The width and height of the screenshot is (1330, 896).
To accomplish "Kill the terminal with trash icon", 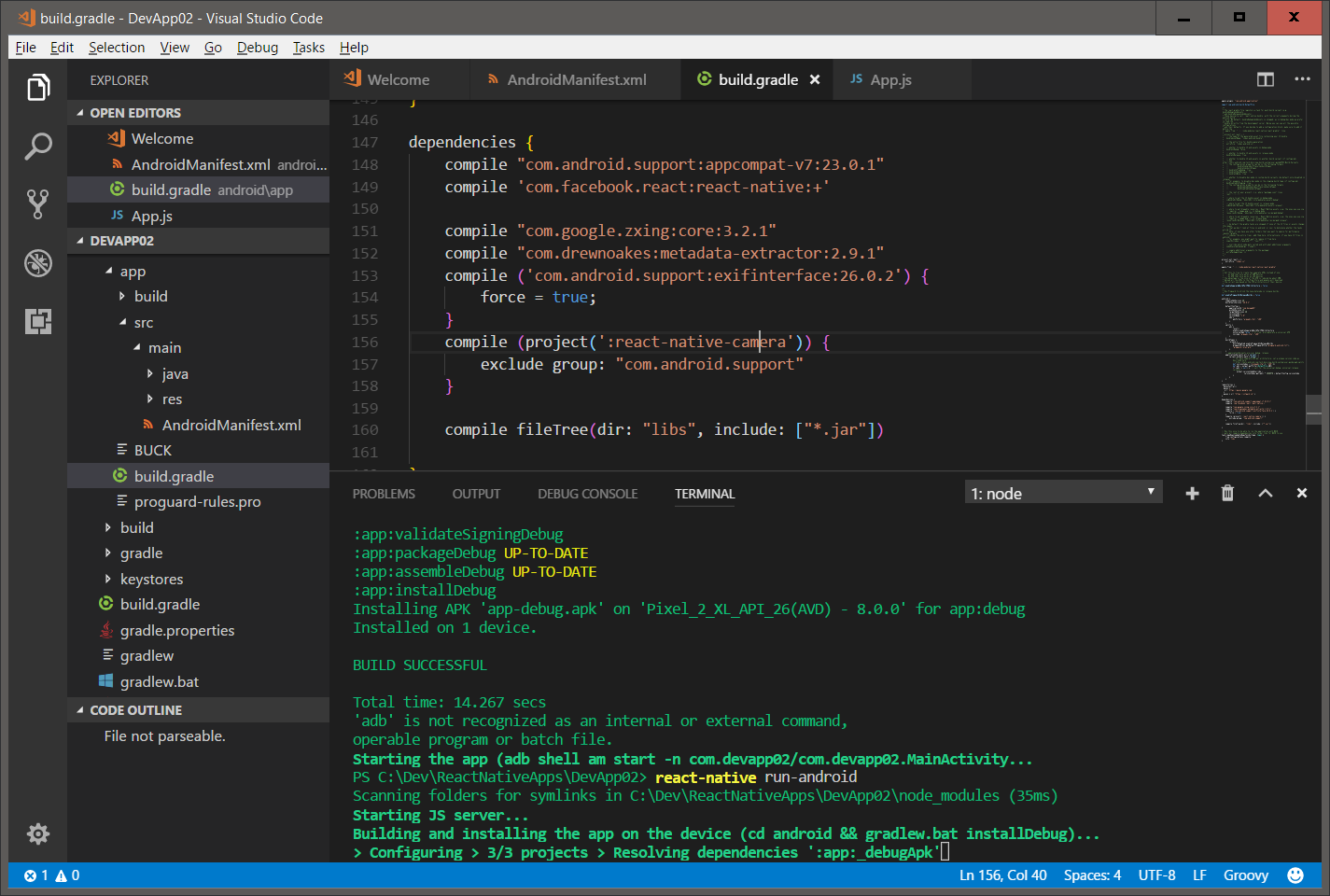I will pos(1228,494).
